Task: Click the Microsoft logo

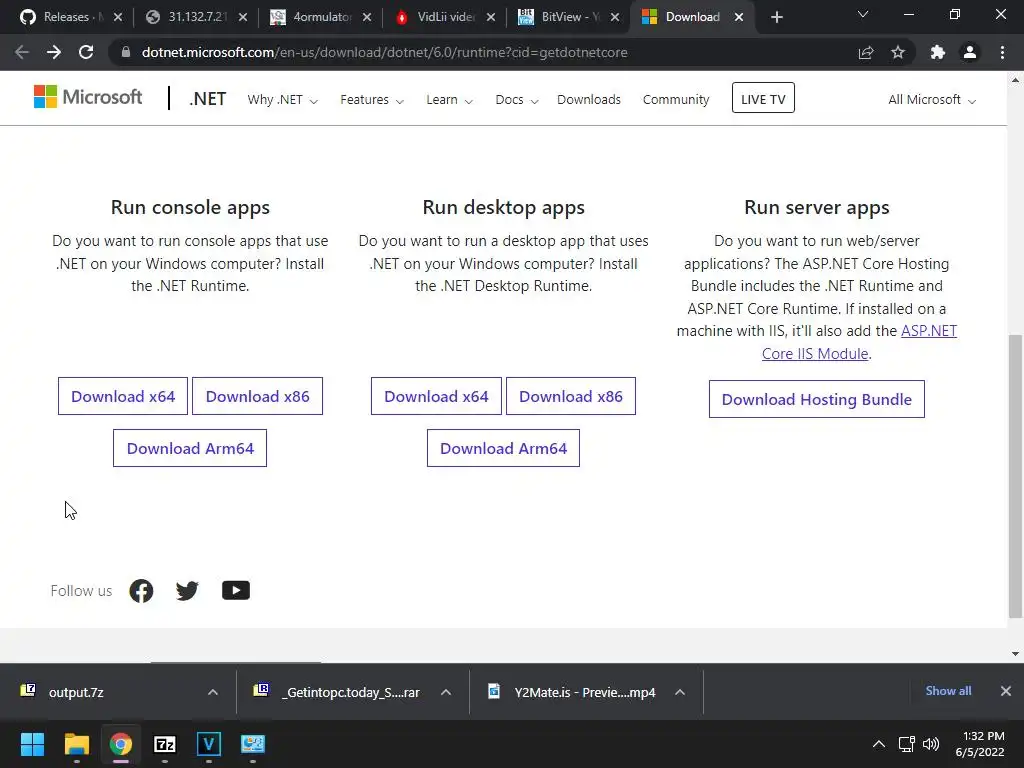Action: tap(88, 97)
